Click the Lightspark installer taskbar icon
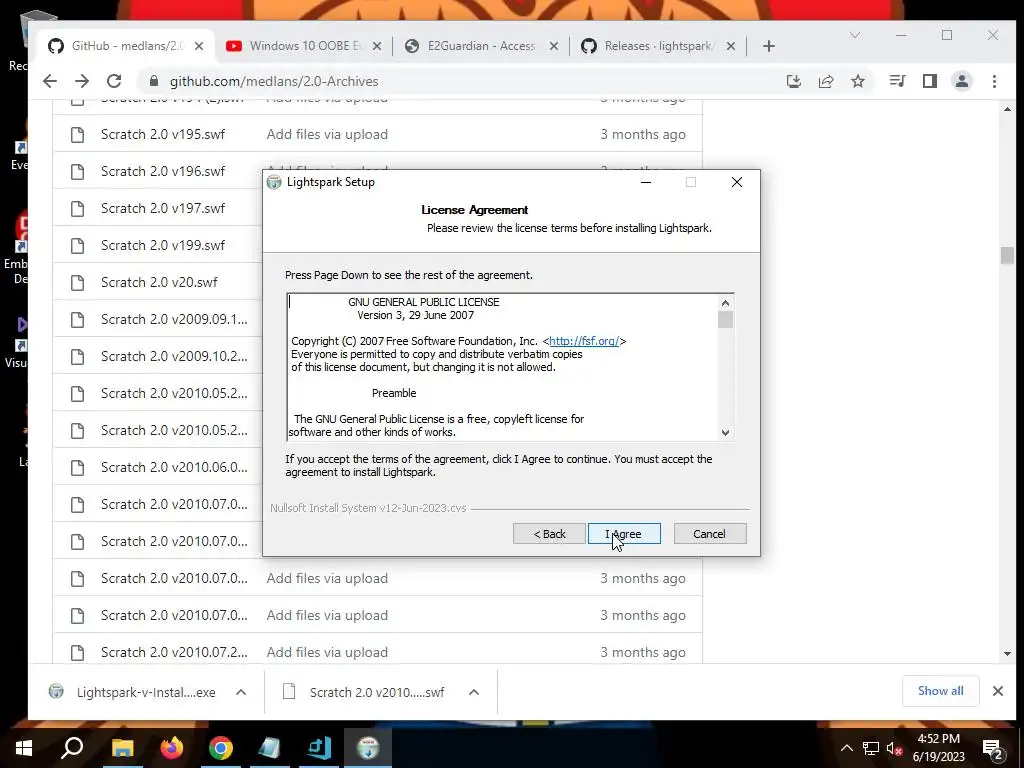Viewport: 1024px width, 768px height. click(368, 748)
